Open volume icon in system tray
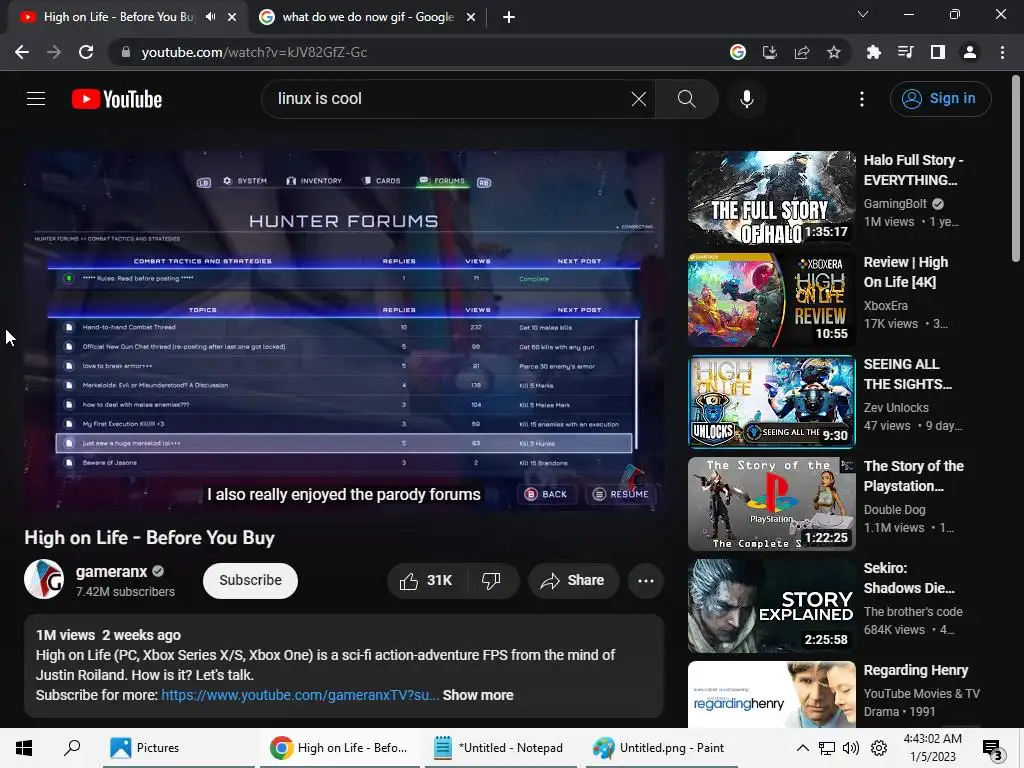This screenshot has width=1024, height=768. tap(851, 748)
